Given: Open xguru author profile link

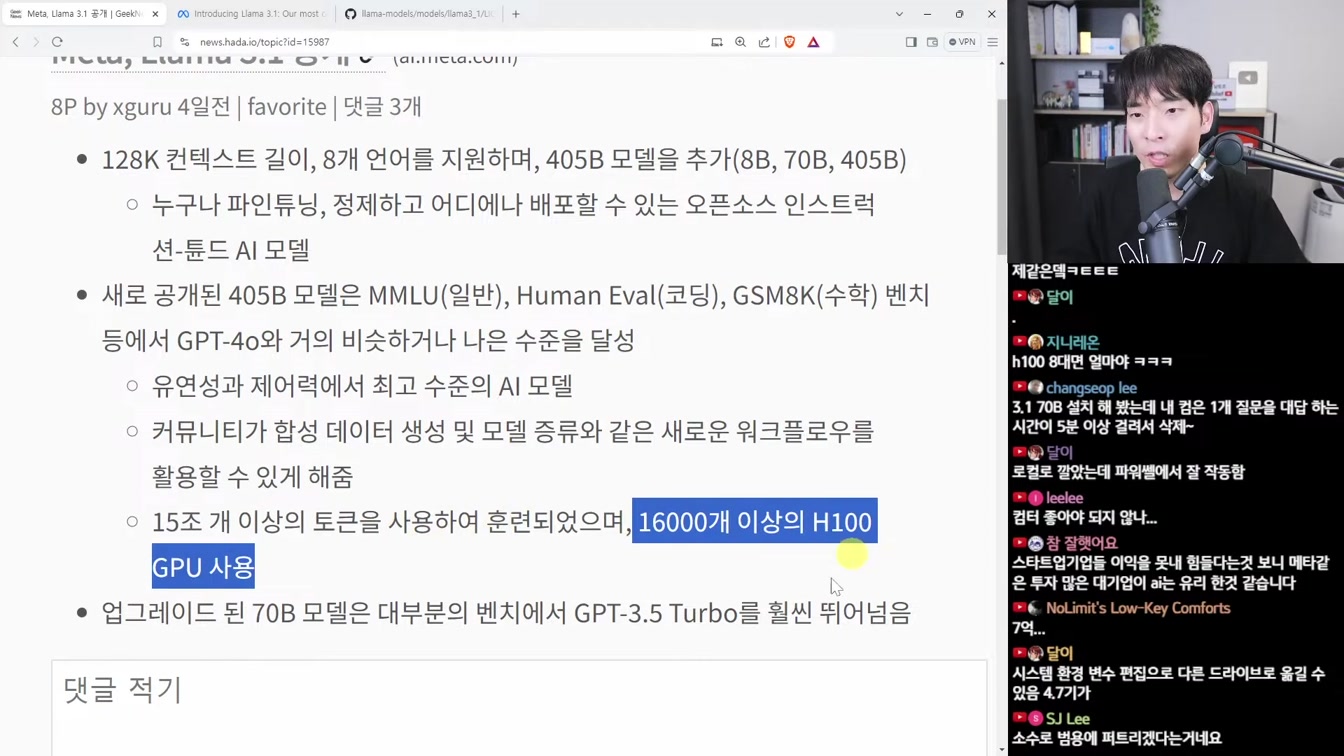Looking at the screenshot, I should click(142, 106).
